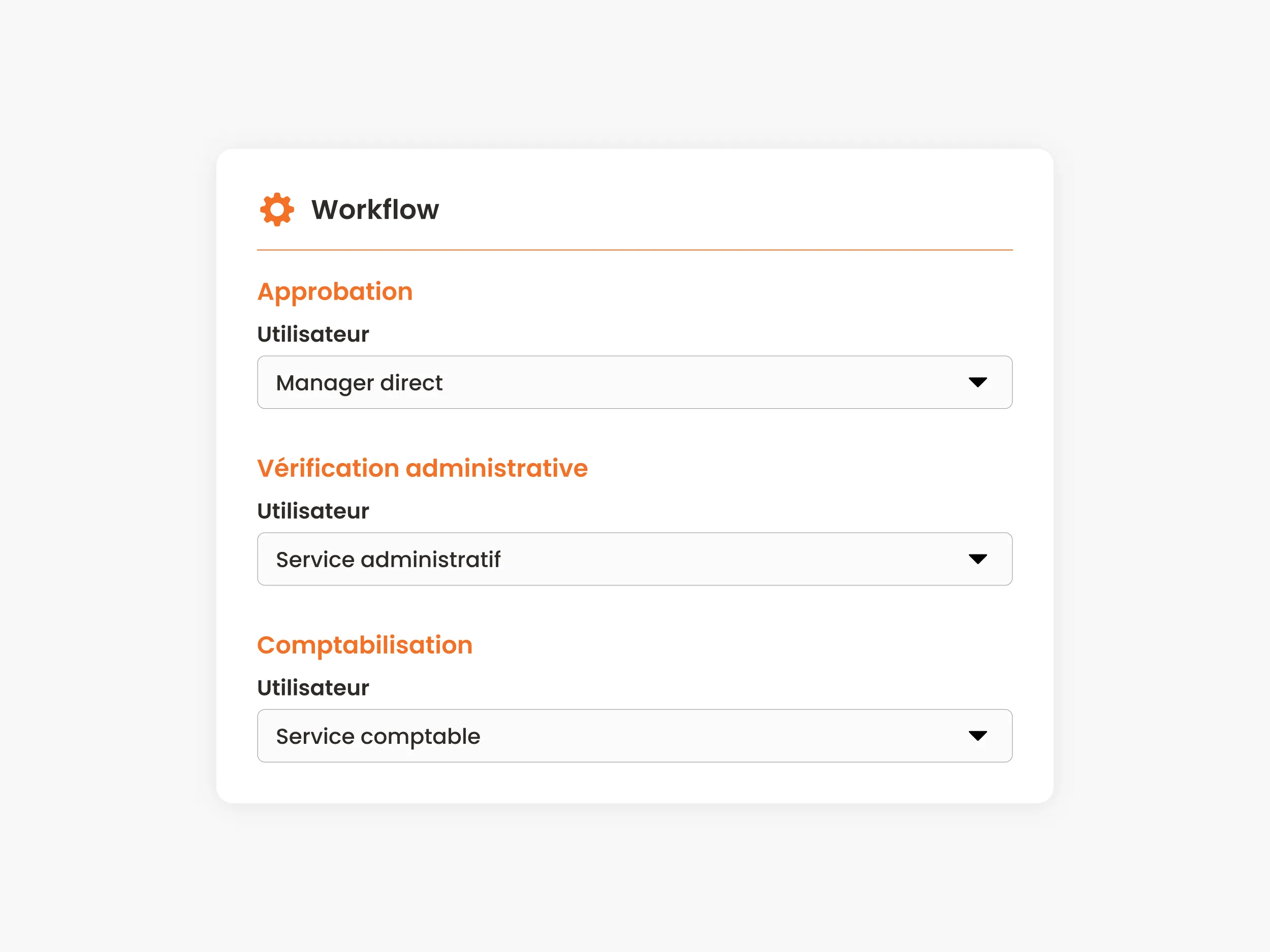Click the Utilisateur label under Comptabilisation
This screenshot has height=952, width=1270.
tap(313, 687)
